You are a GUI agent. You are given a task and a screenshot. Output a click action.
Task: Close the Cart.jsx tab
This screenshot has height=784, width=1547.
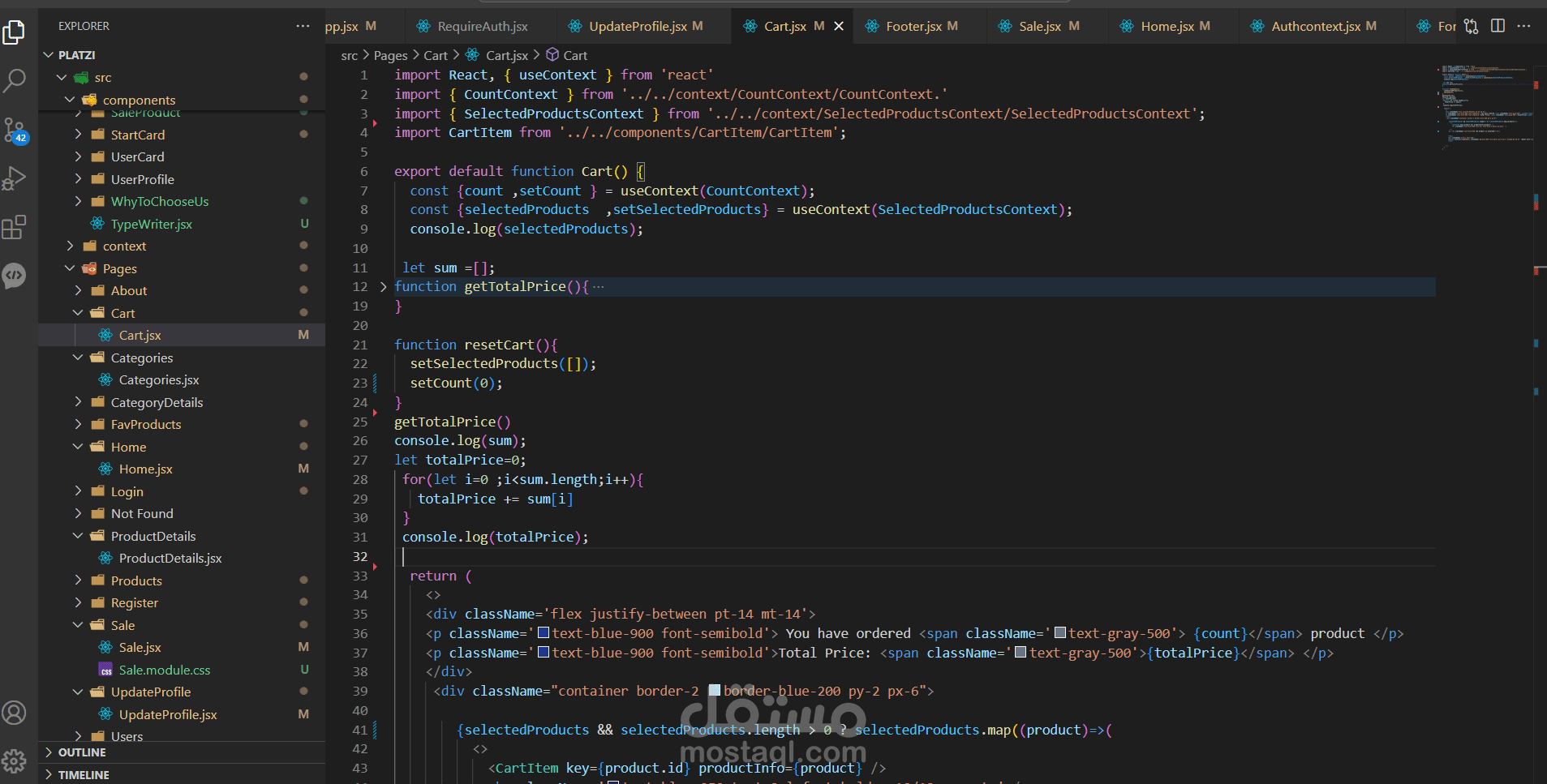(839, 26)
